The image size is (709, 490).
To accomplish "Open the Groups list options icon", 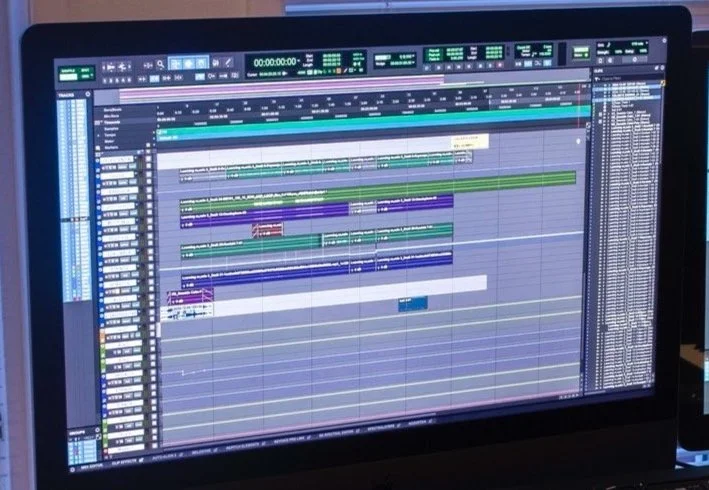I will 97,430.
